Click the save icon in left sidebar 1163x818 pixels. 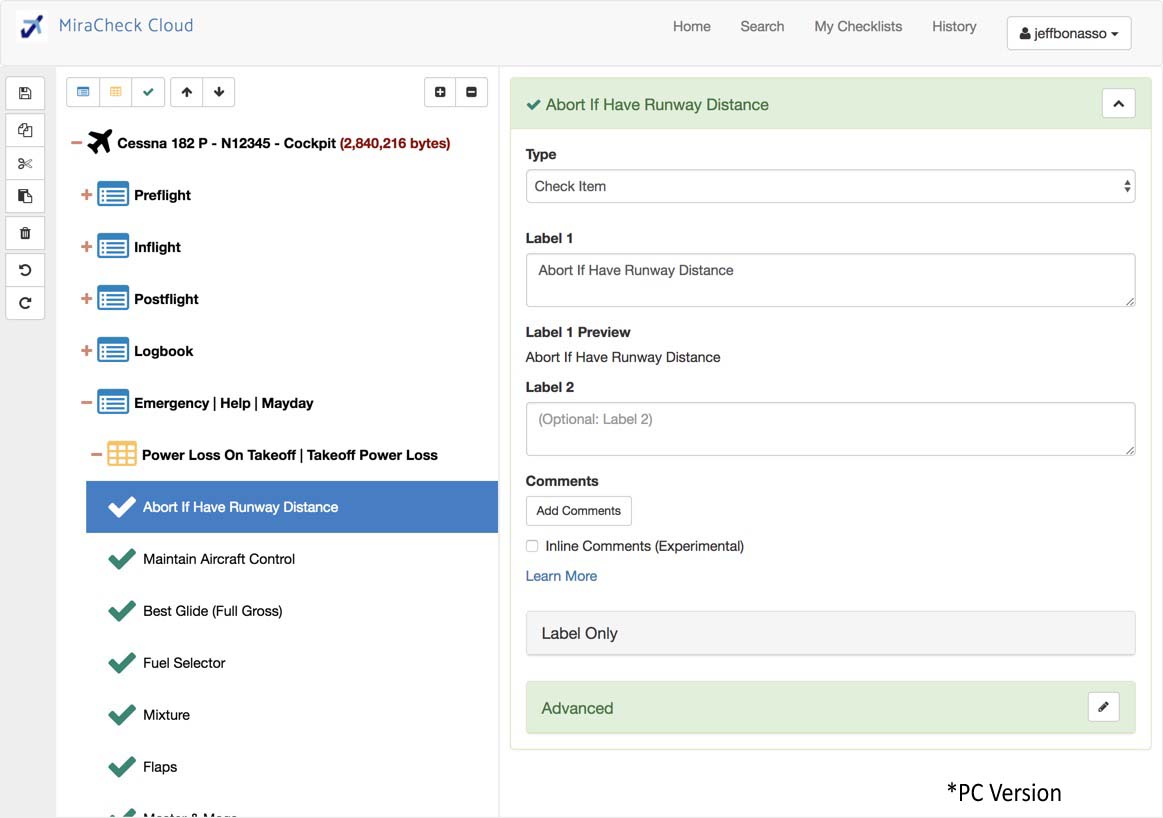tap(24, 93)
